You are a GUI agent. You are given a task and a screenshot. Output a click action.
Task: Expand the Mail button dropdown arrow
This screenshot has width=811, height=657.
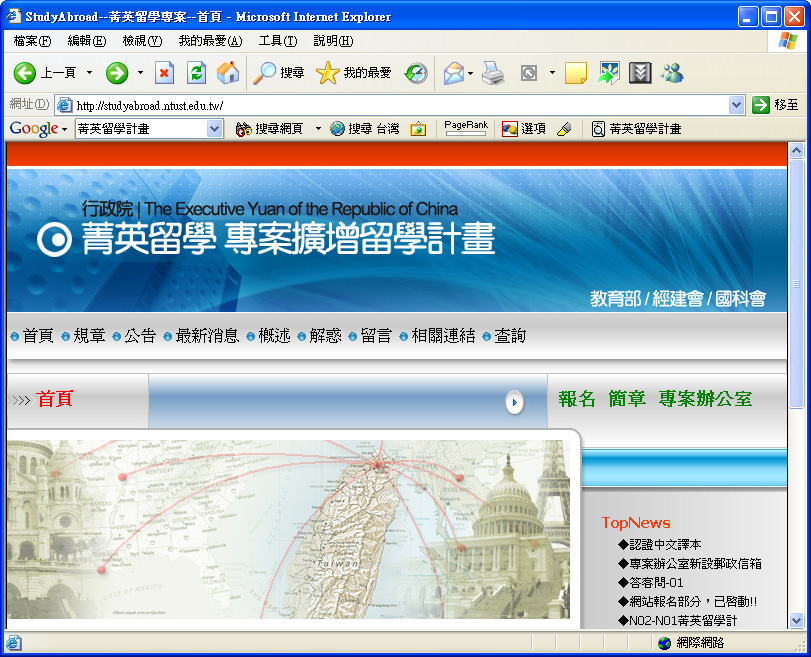pyautogui.click(x=470, y=73)
